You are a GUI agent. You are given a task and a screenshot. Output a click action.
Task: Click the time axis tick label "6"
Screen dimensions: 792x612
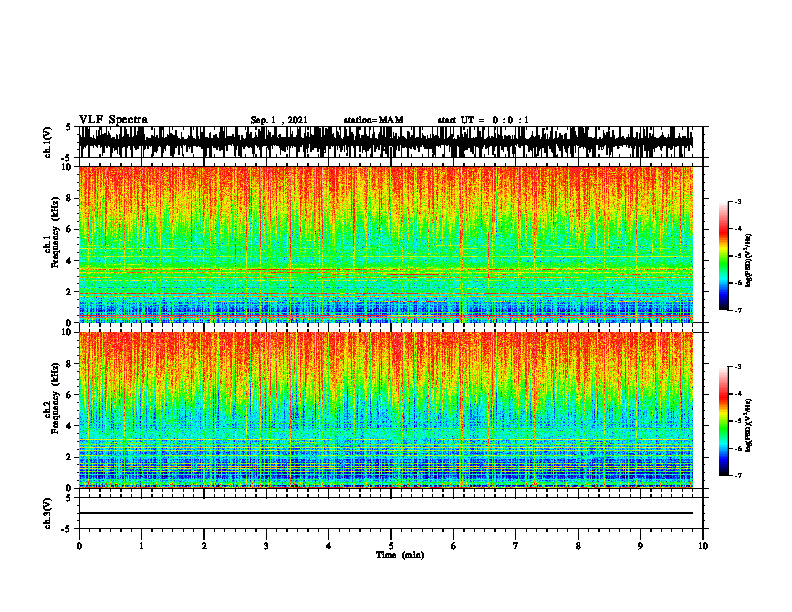(x=454, y=546)
